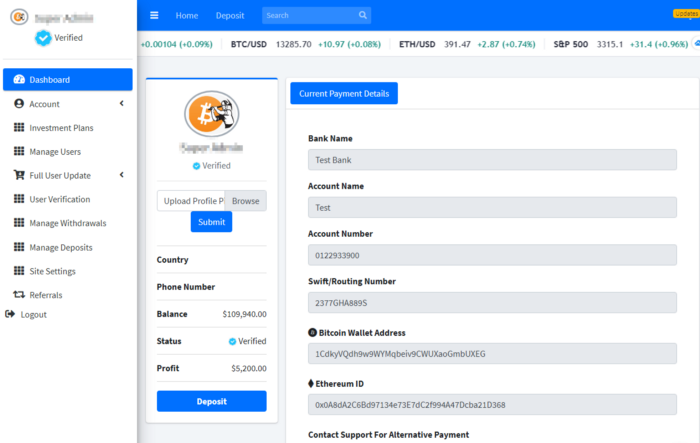
Task: Click the Account Name field
Action: click(492, 208)
